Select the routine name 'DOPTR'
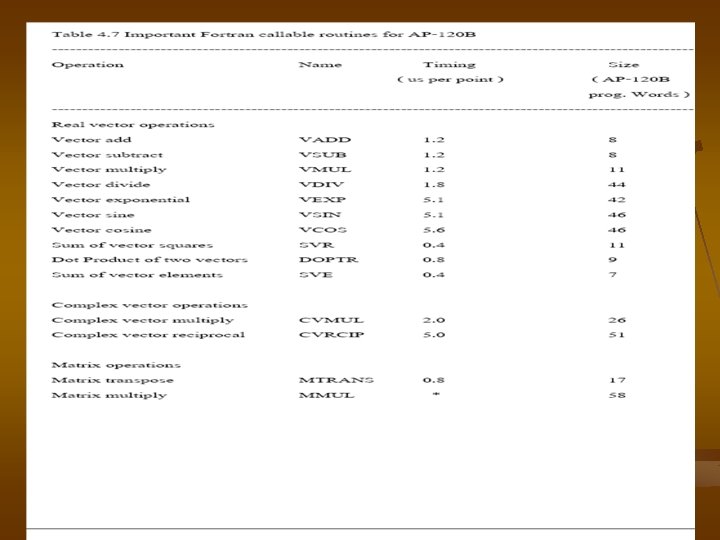Viewport: 720px width, 540px height. (328, 260)
